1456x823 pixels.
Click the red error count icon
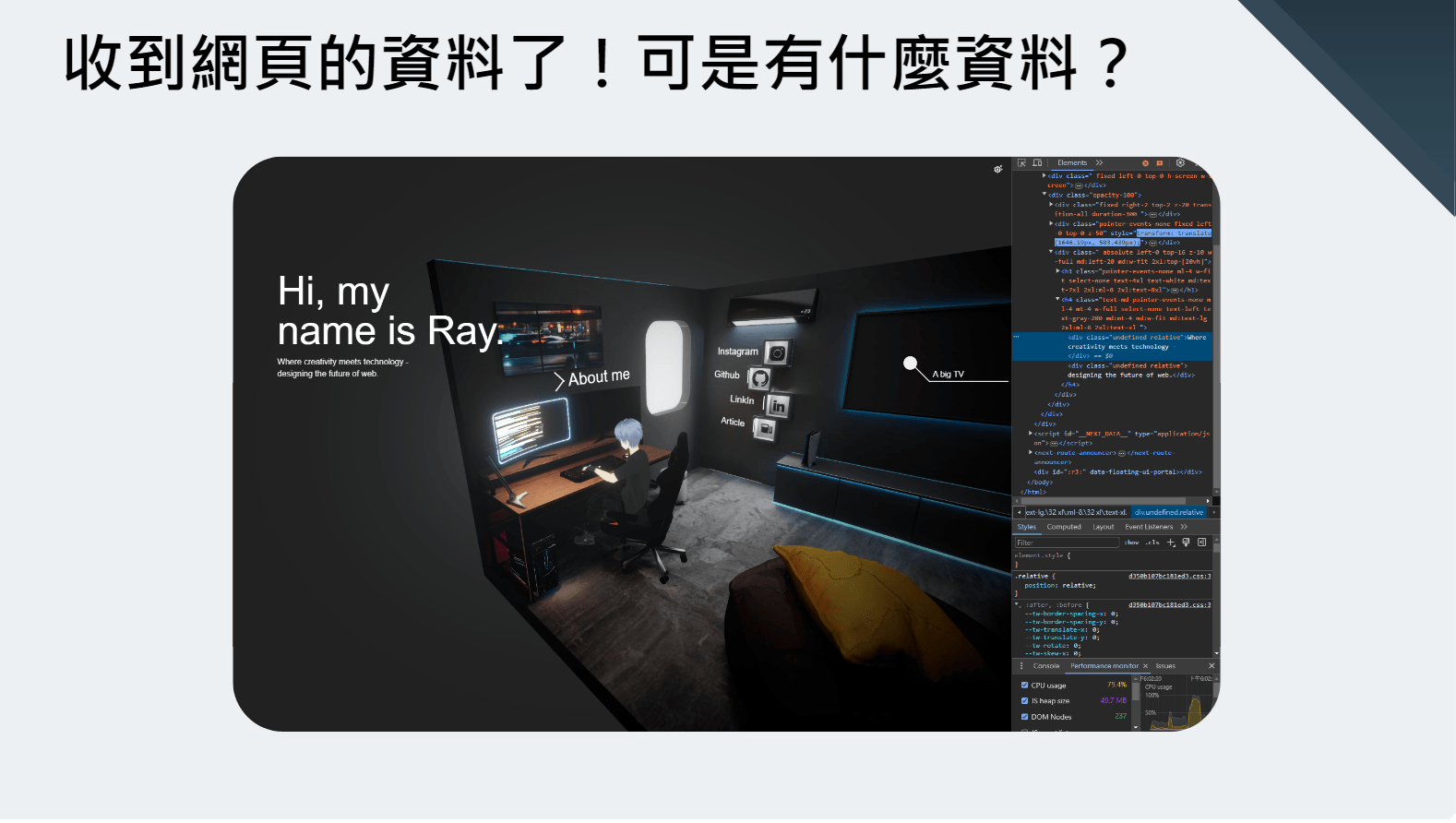pos(1145,163)
